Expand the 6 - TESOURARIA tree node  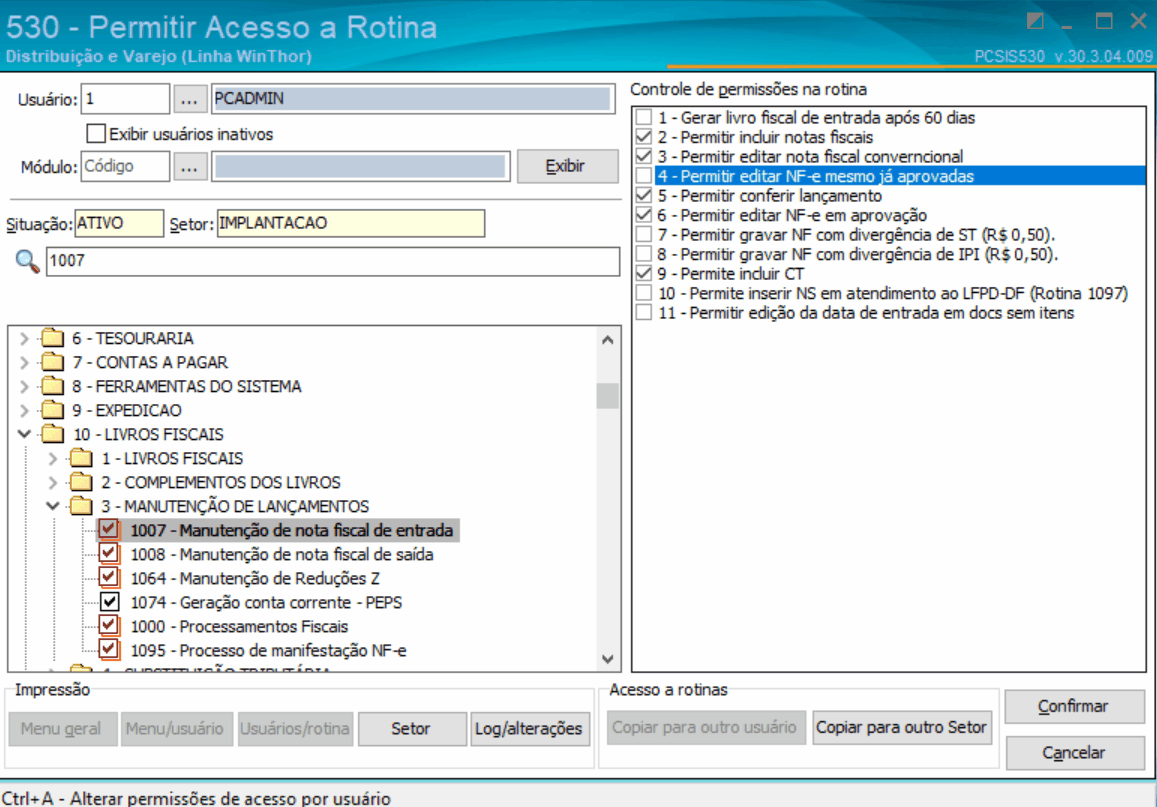[x=24, y=339]
